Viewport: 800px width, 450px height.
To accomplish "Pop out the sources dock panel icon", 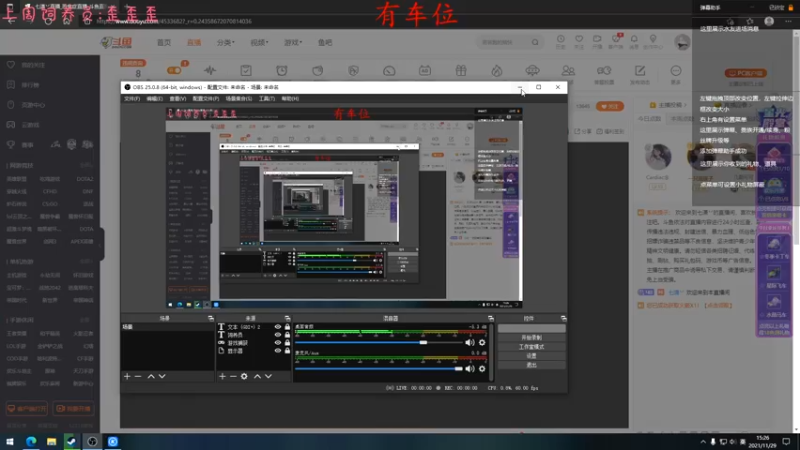I will pos(287,318).
